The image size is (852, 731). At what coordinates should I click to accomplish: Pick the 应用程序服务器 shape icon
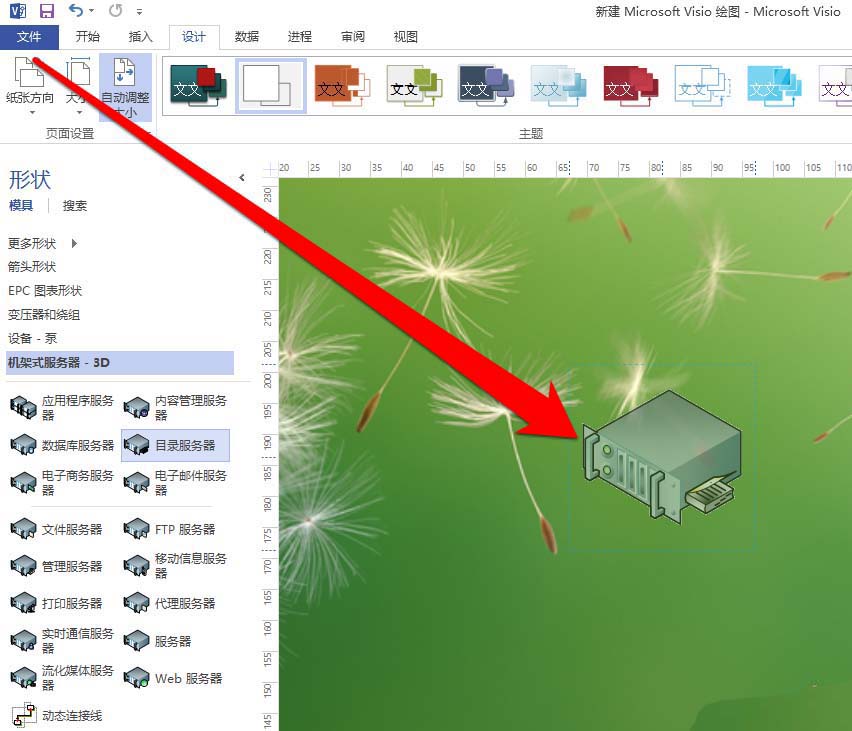click(23, 408)
